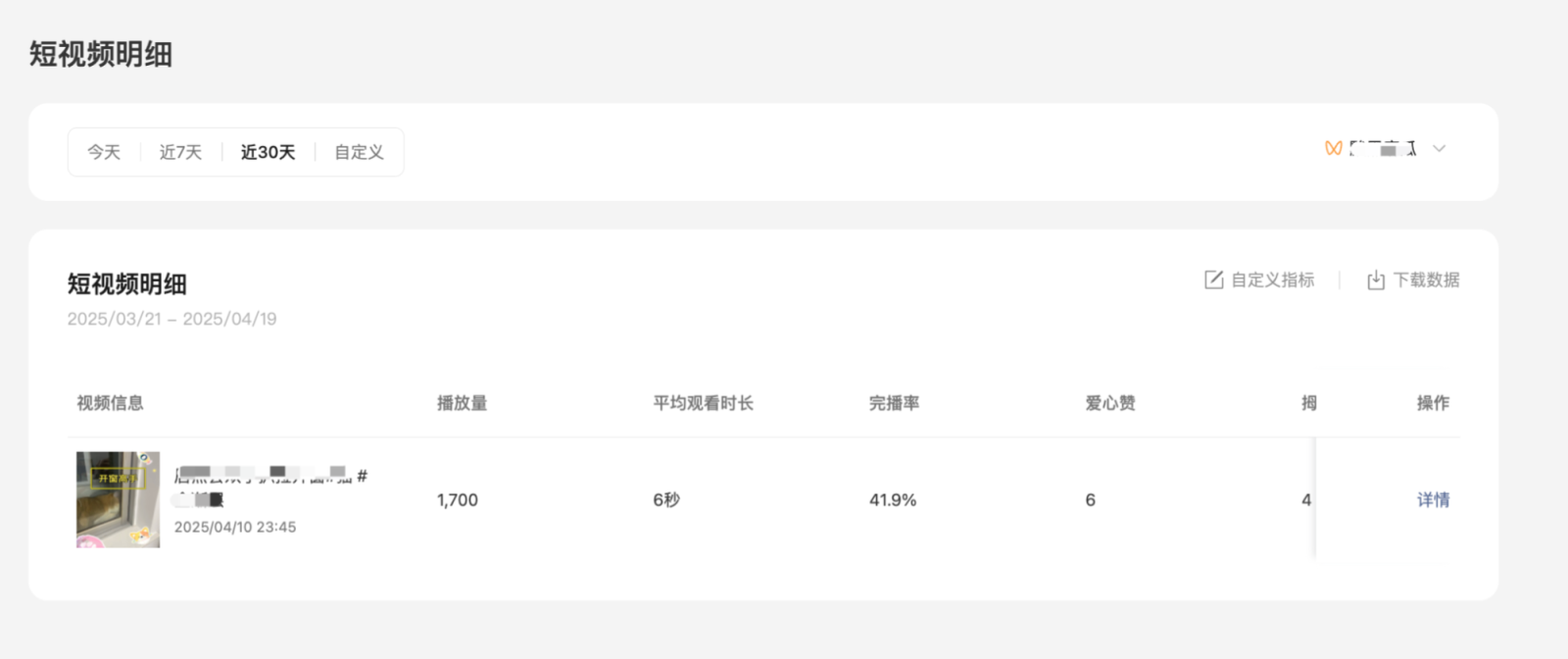Image resolution: width=1568 pixels, height=659 pixels.
Task: Expand the account selector chevron
Action: point(1439,149)
